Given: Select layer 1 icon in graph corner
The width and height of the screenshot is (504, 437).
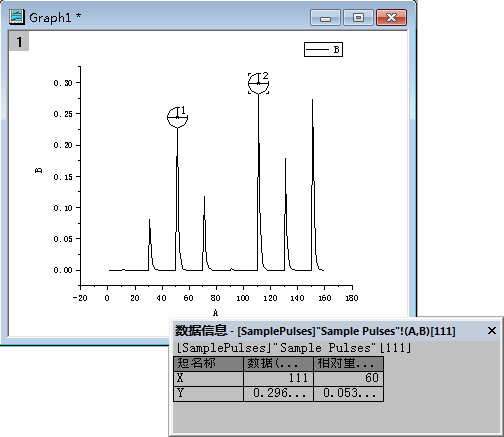Looking at the screenshot, I should pos(19,41).
